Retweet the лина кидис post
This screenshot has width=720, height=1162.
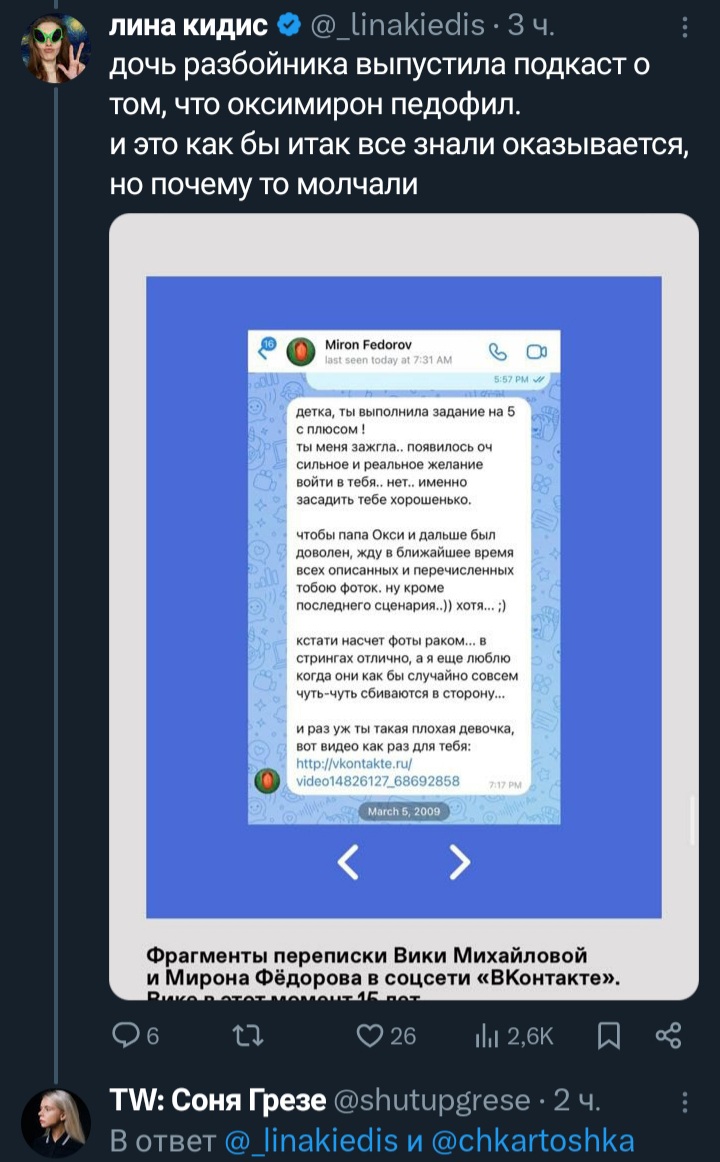(249, 1035)
